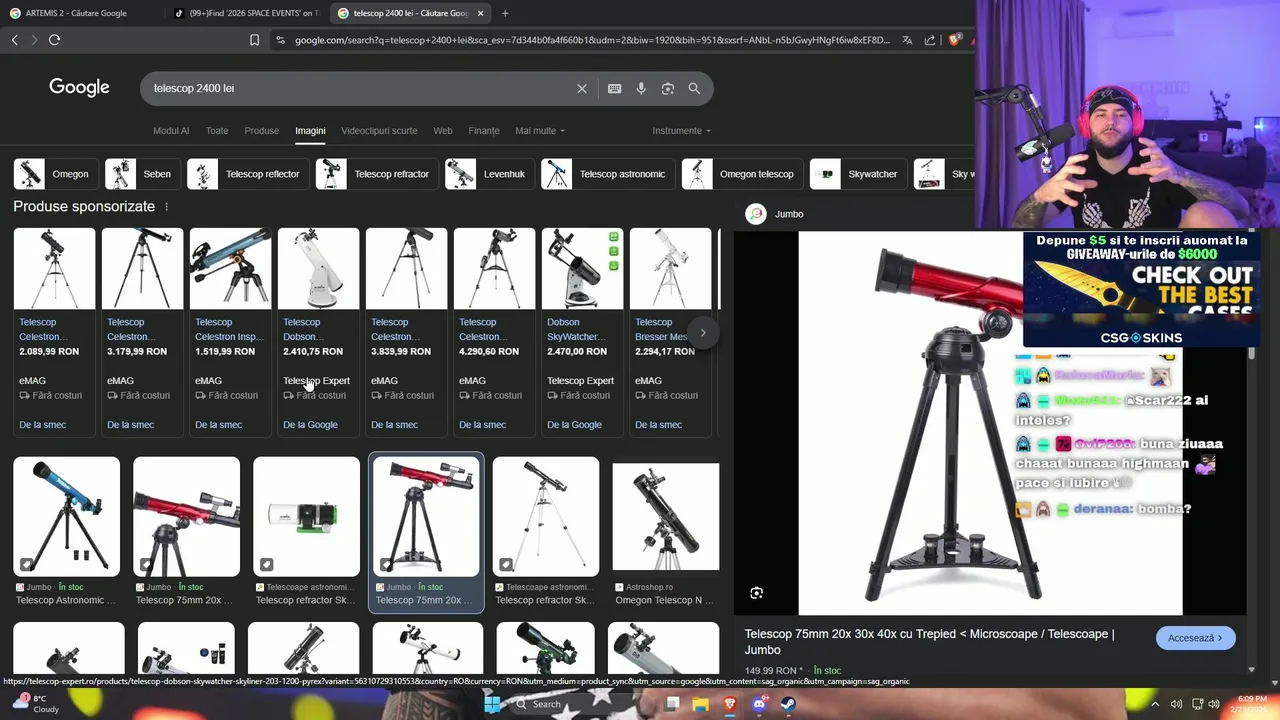Viewport: 1280px width, 720px height.
Task: Open the site settings icon in the address bar
Action: pos(280,40)
